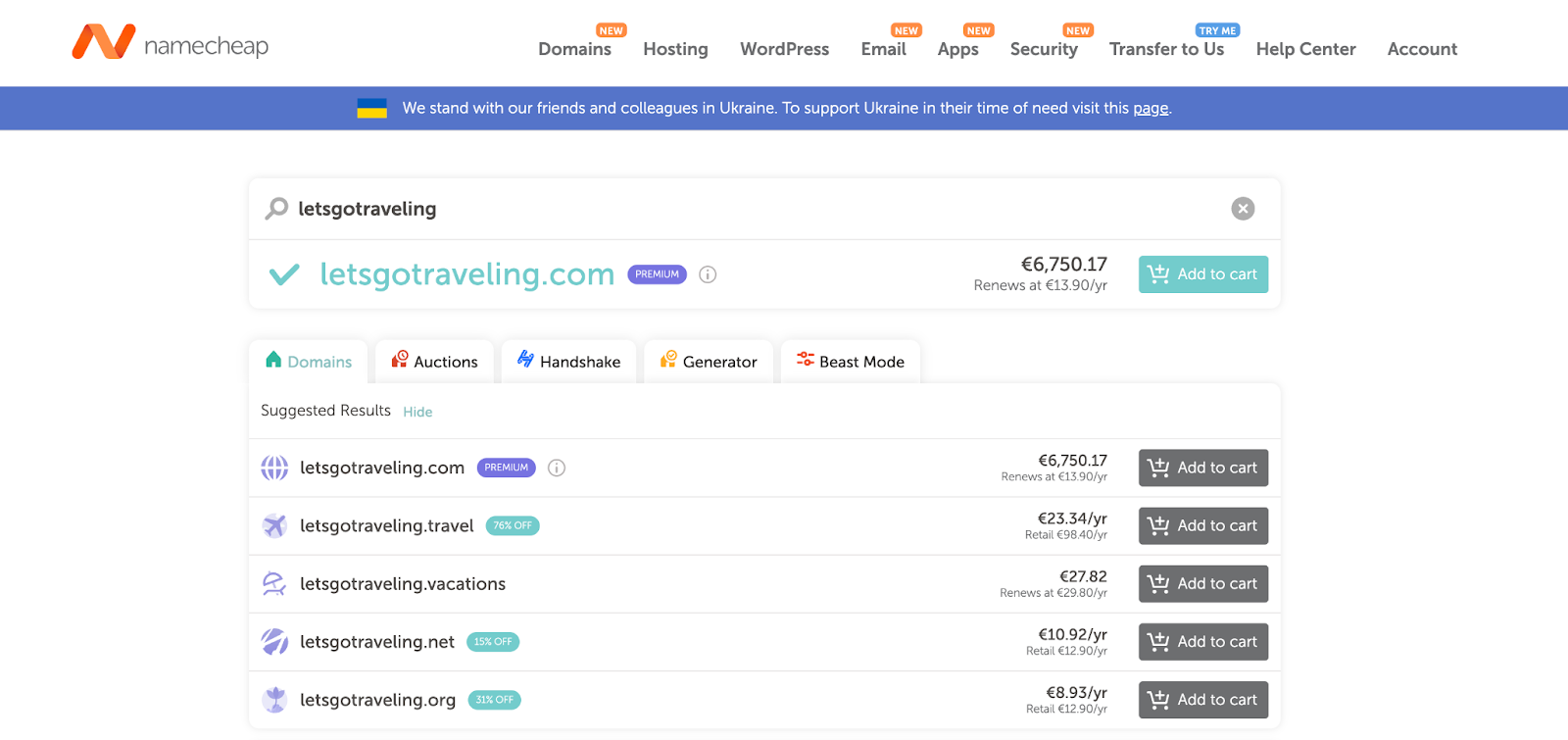
Task: Click the letsgotraveling.net domain name
Action: pos(377,642)
